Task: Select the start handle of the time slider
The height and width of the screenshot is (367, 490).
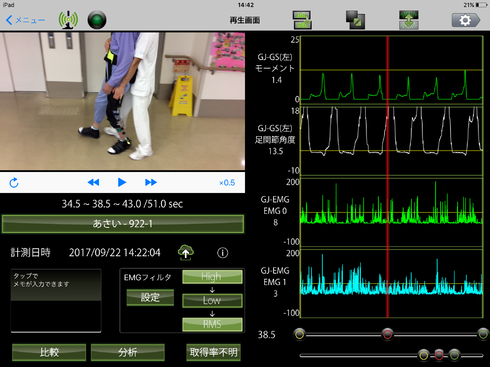Action: [300, 334]
